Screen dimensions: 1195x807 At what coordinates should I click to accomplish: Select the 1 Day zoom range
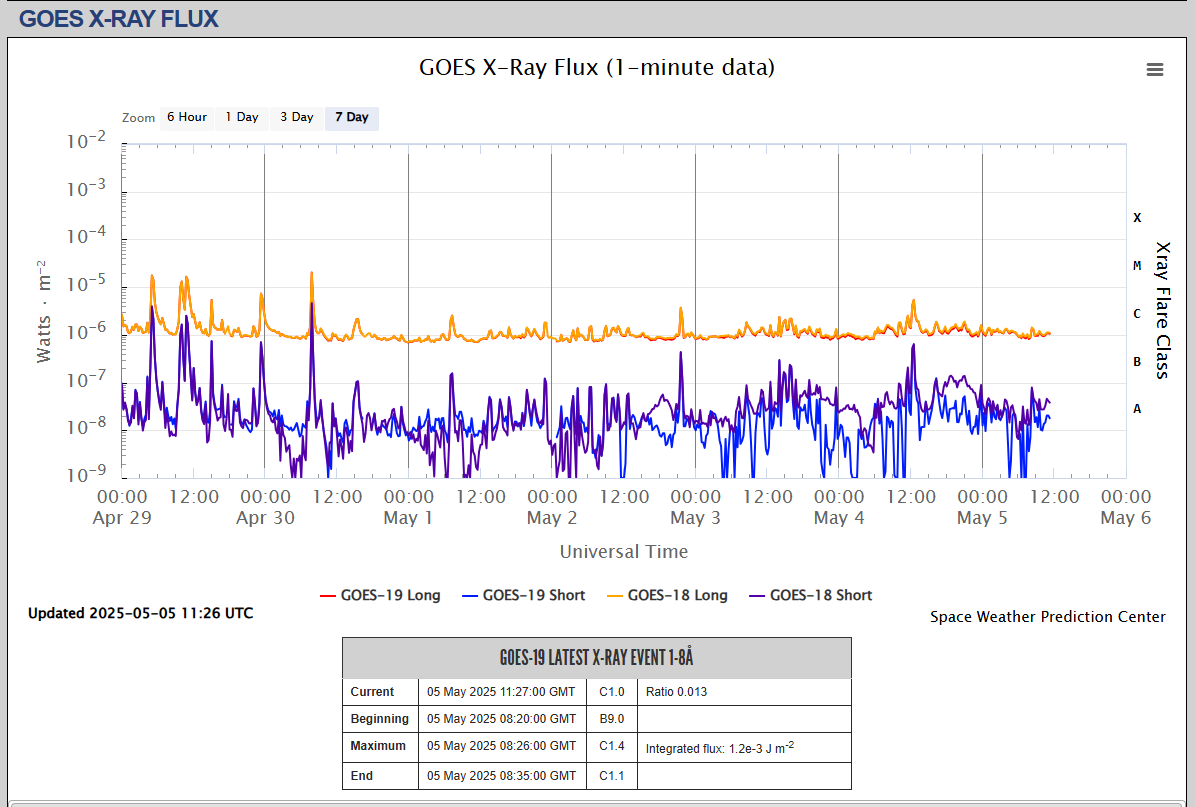(x=242, y=117)
